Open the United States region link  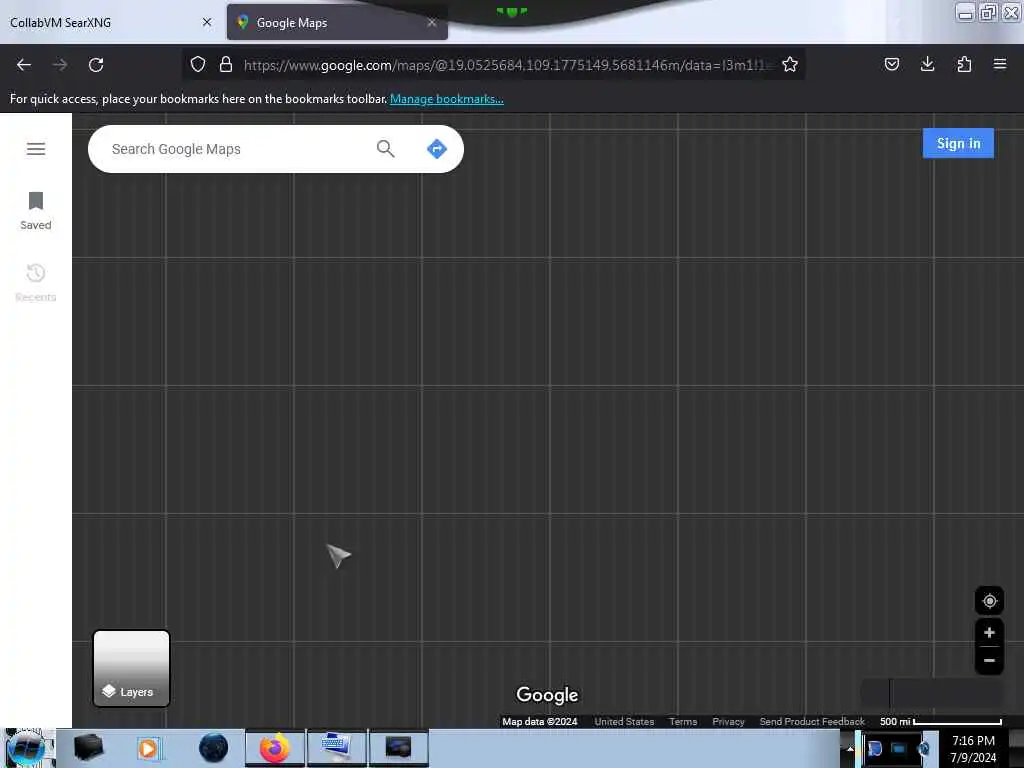tap(624, 722)
